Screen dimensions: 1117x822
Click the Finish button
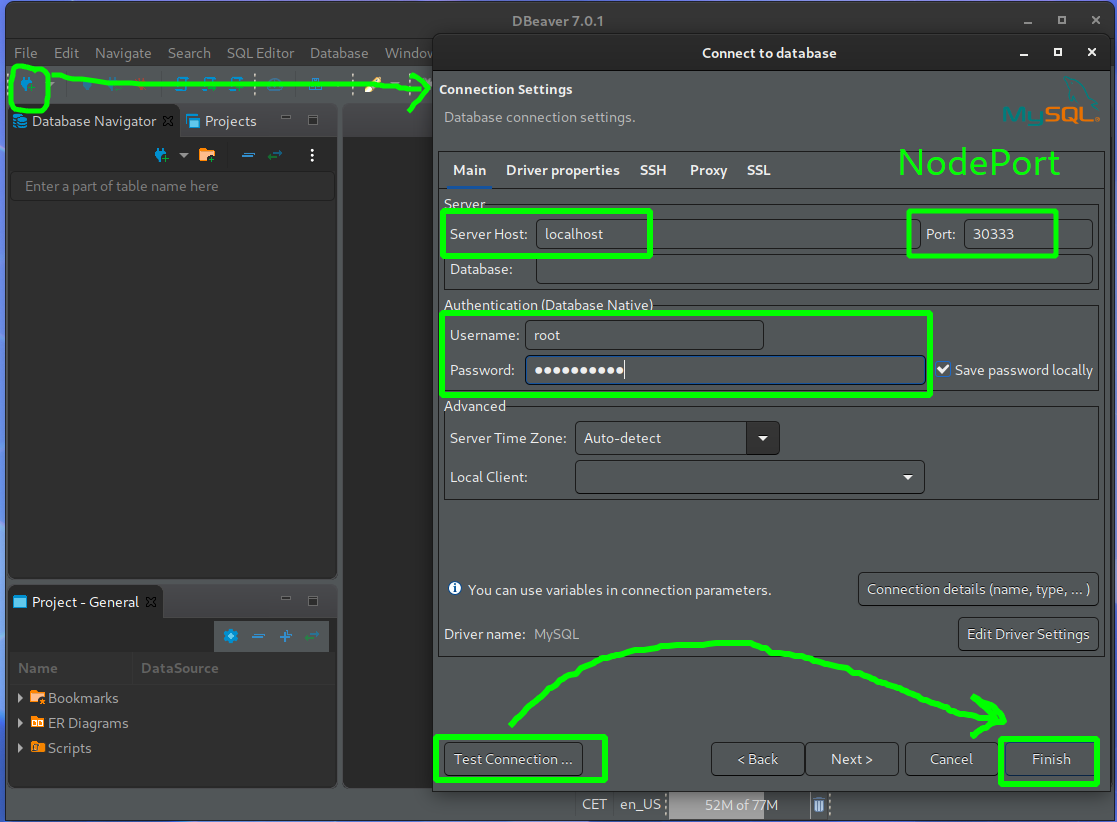pos(1051,759)
